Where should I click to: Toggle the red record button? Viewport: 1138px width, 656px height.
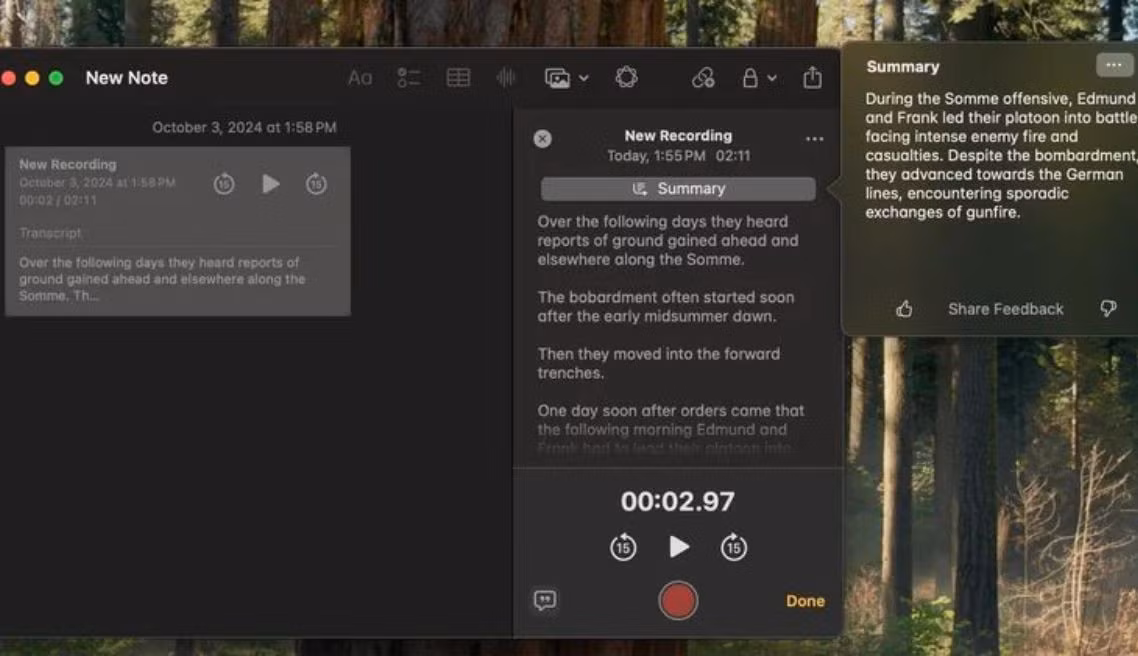[678, 601]
